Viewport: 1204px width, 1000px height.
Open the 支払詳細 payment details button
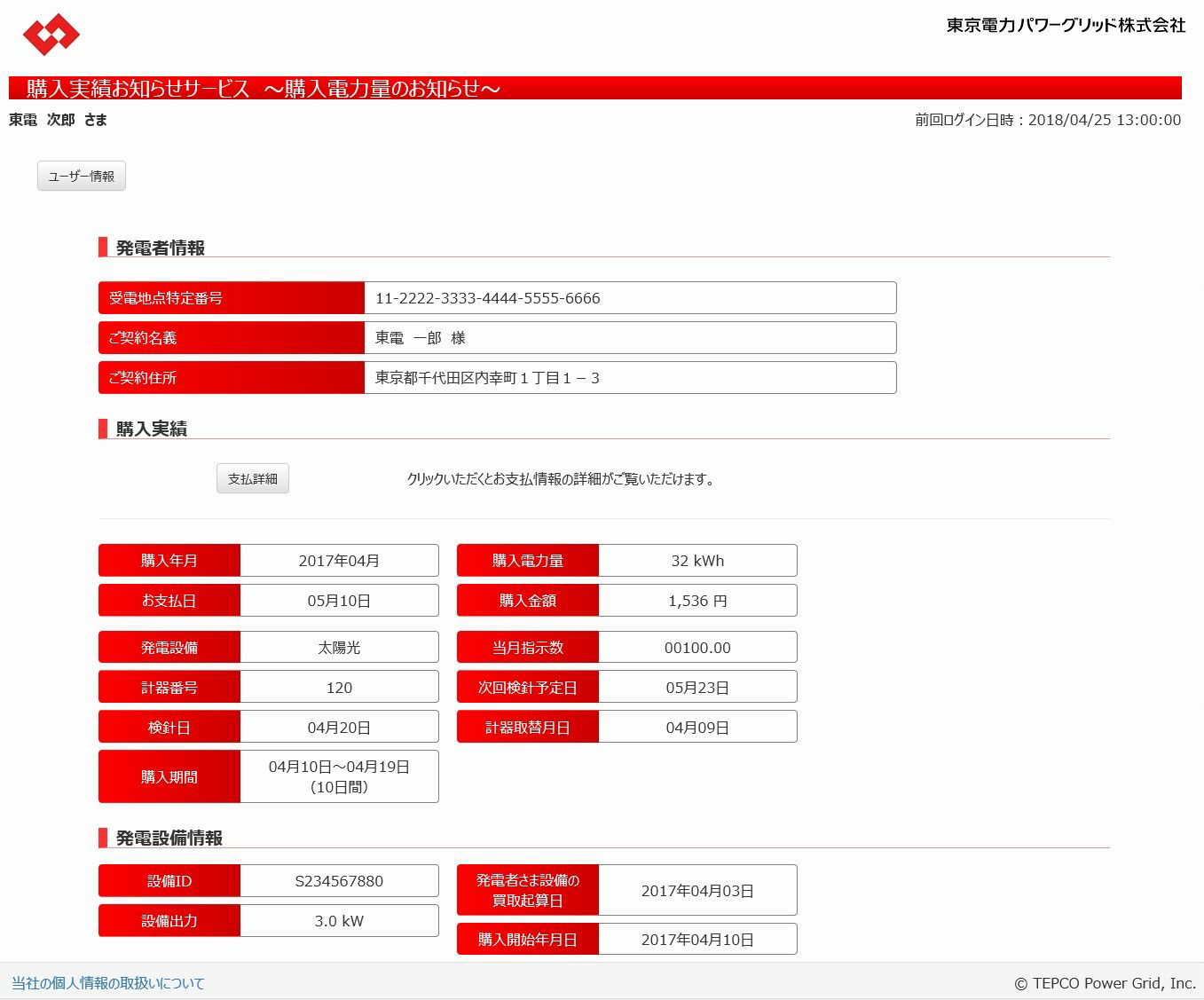pyautogui.click(x=253, y=478)
